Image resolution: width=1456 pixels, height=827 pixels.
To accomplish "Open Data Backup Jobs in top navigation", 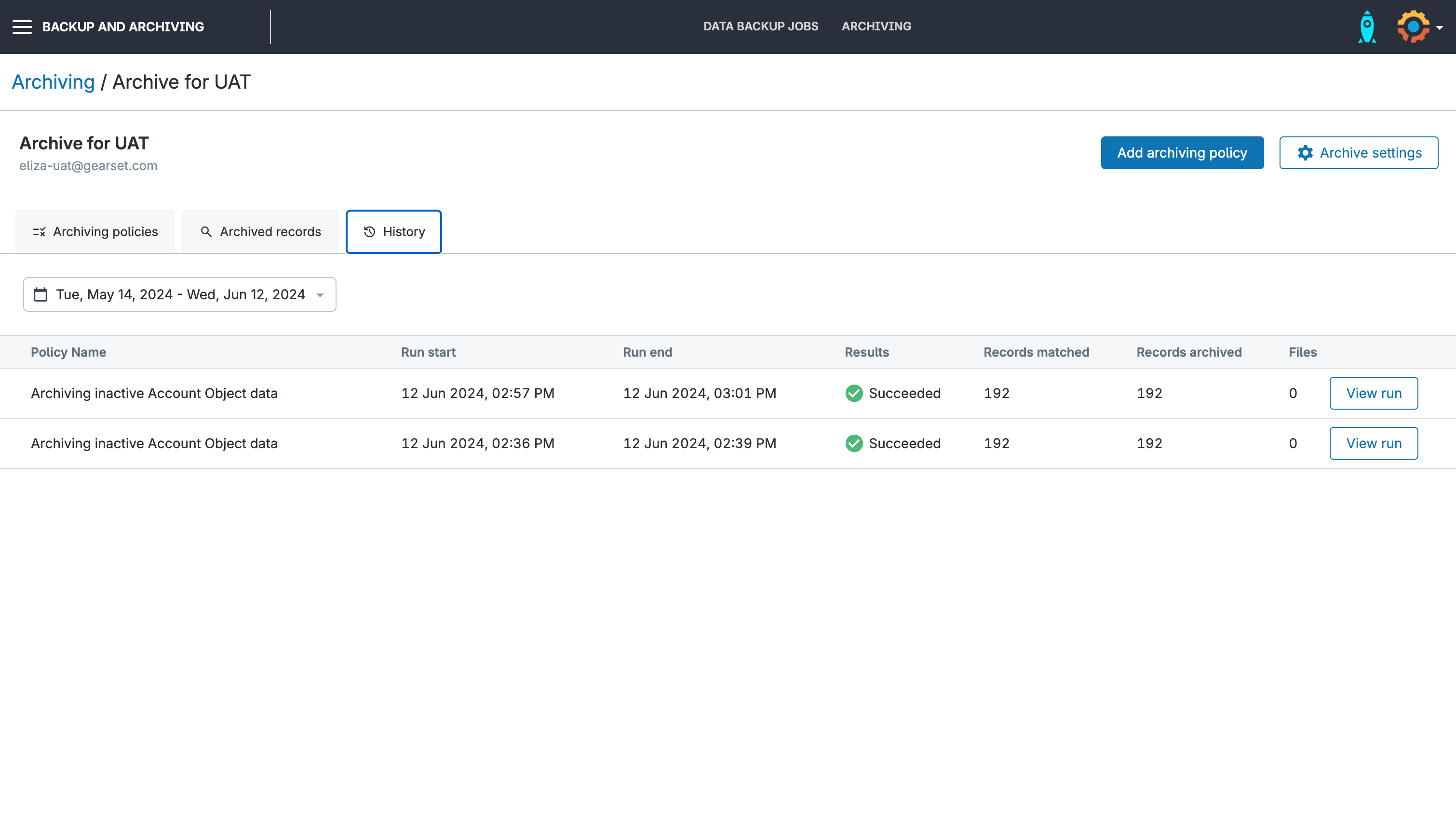I will (x=761, y=26).
